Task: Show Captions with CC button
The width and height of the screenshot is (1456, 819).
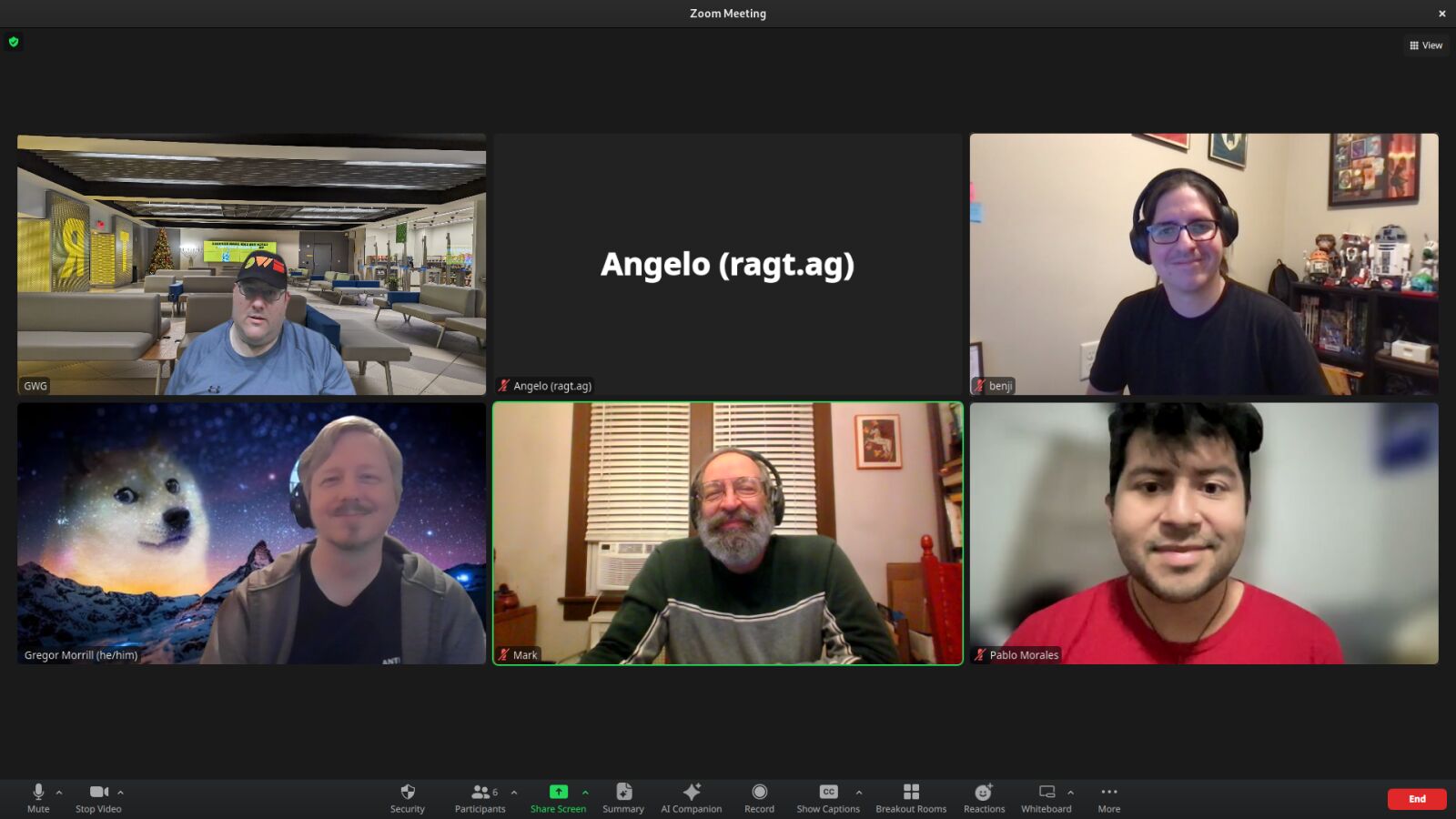Action: pos(828,798)
